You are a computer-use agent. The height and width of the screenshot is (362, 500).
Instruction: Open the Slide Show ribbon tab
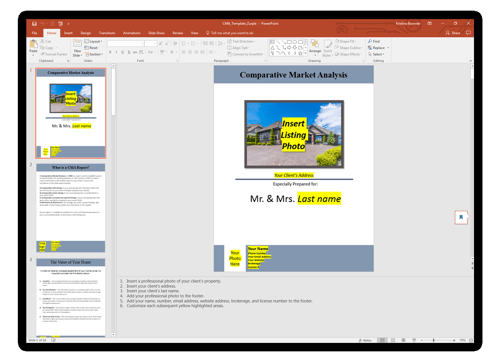(x=156, y=33)
